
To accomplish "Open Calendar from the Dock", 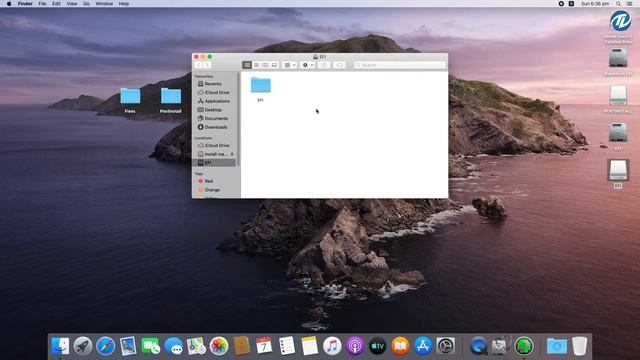I will (x=264, y=346).
